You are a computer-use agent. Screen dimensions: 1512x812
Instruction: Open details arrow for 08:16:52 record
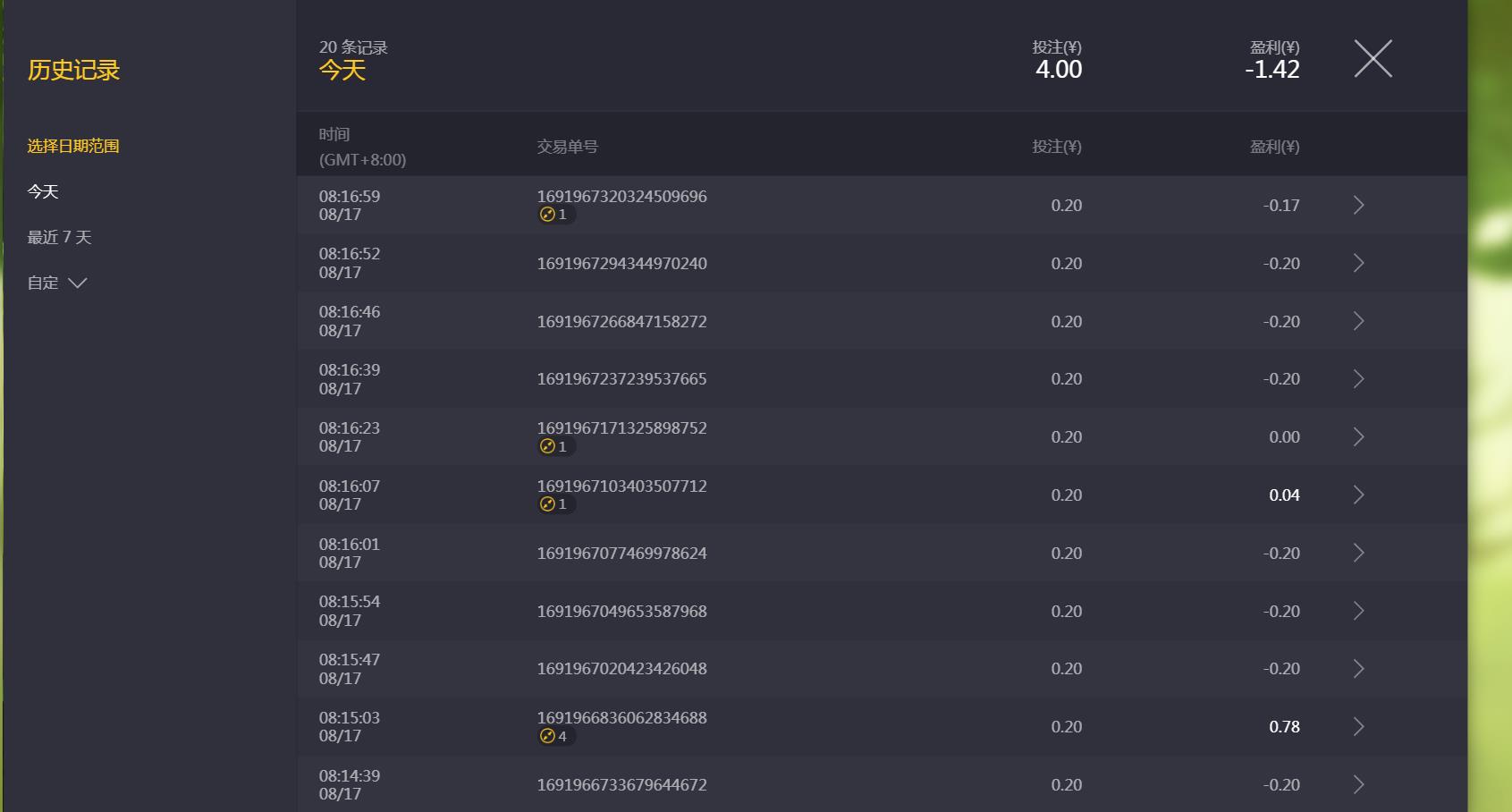(1358, 263)
